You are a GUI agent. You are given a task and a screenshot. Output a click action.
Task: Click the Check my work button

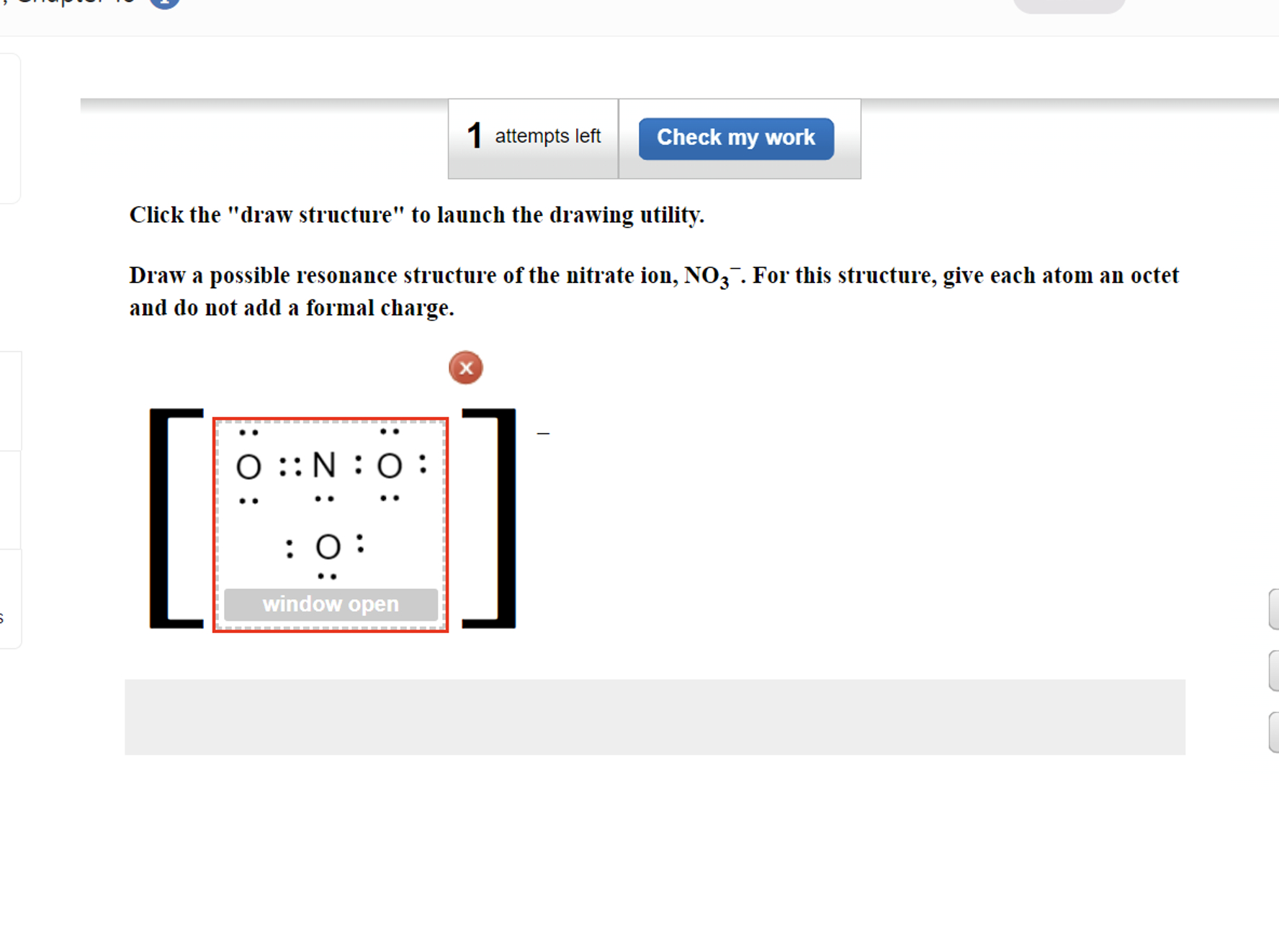pos(736,137)
